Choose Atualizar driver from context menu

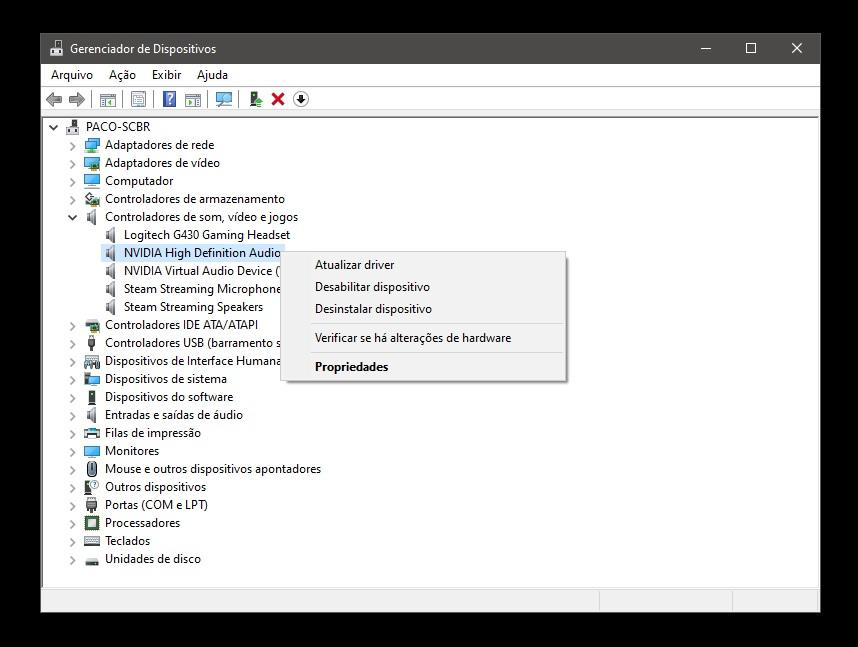[423, 265]
